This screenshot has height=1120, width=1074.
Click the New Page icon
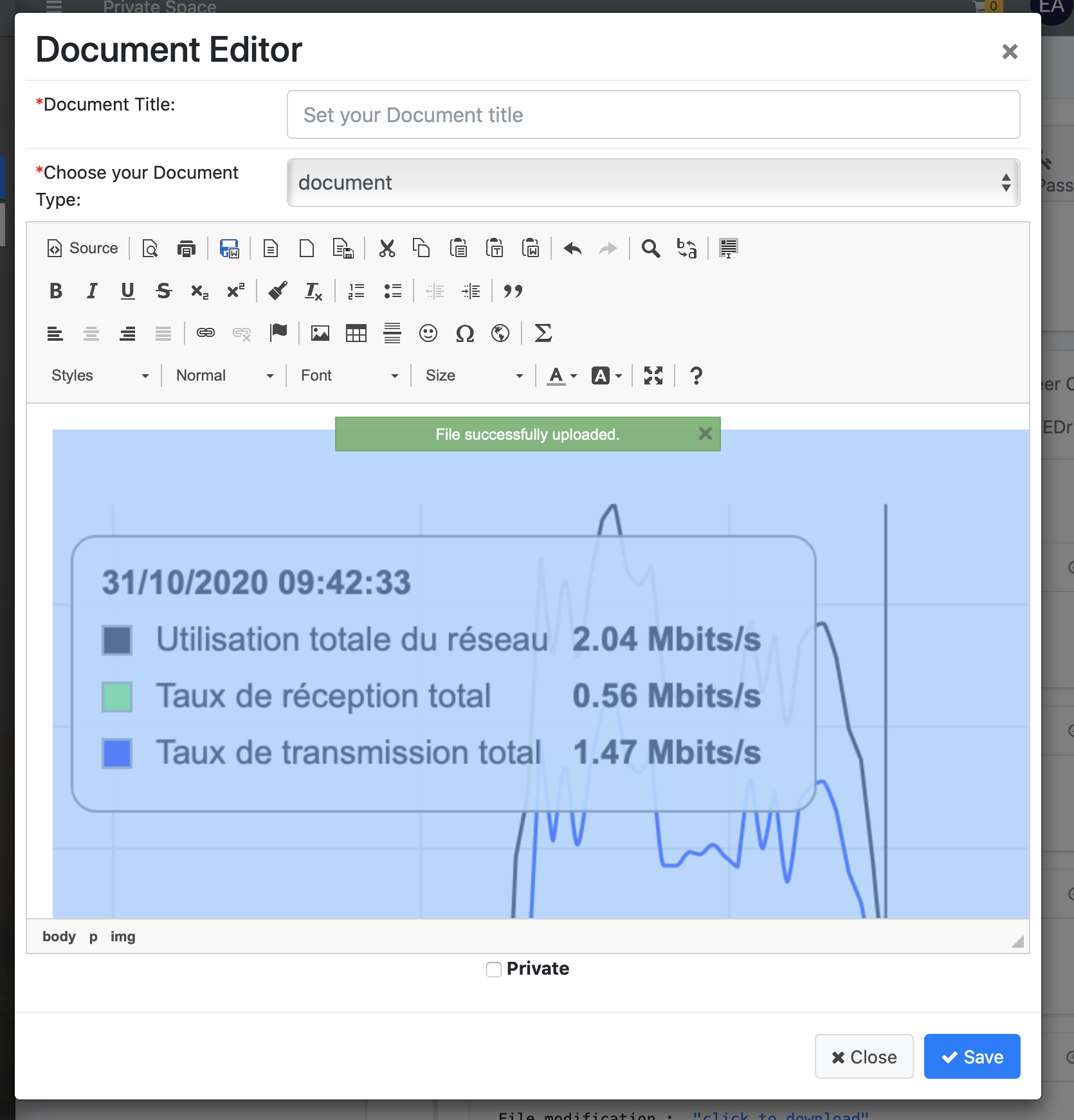307,248
